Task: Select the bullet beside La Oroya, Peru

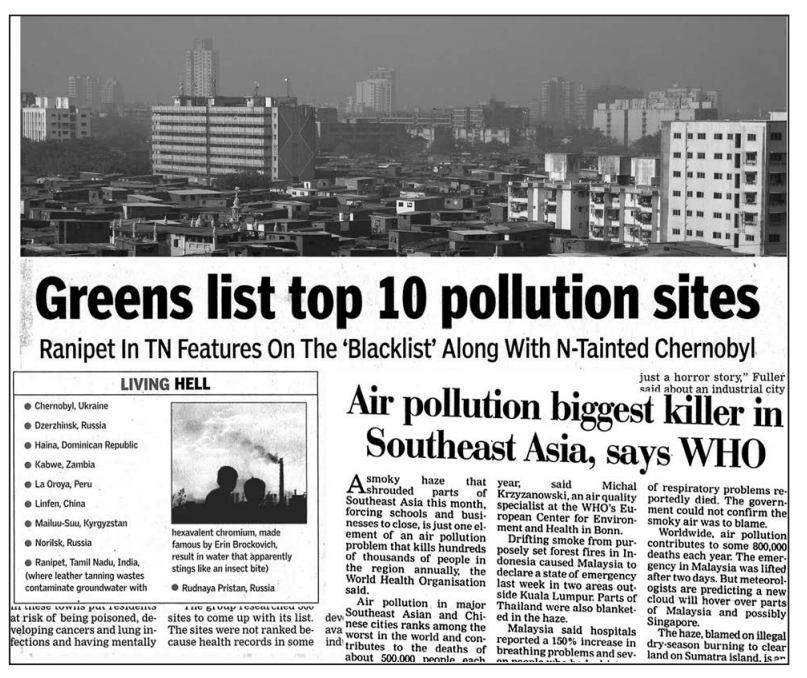Action: [x=28, y=484]
